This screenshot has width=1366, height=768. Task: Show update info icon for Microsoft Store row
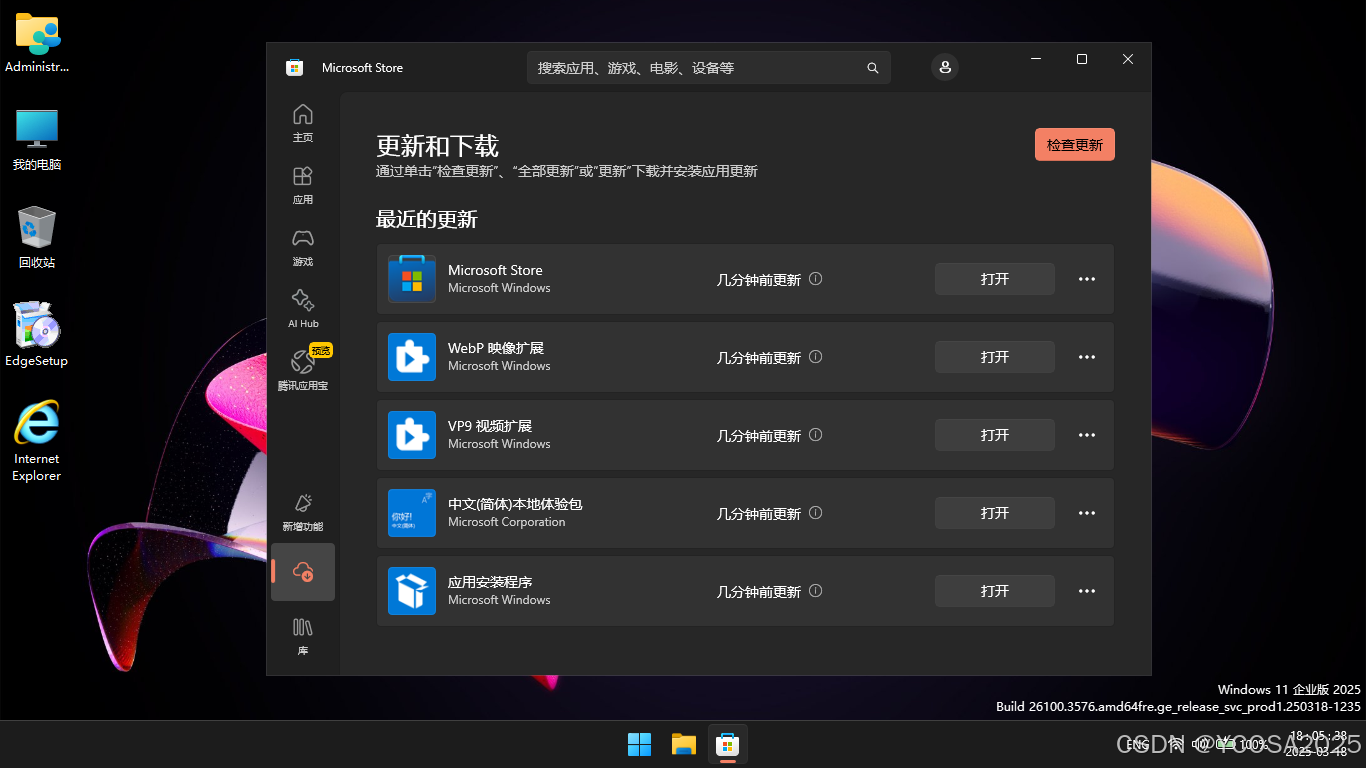815,279
